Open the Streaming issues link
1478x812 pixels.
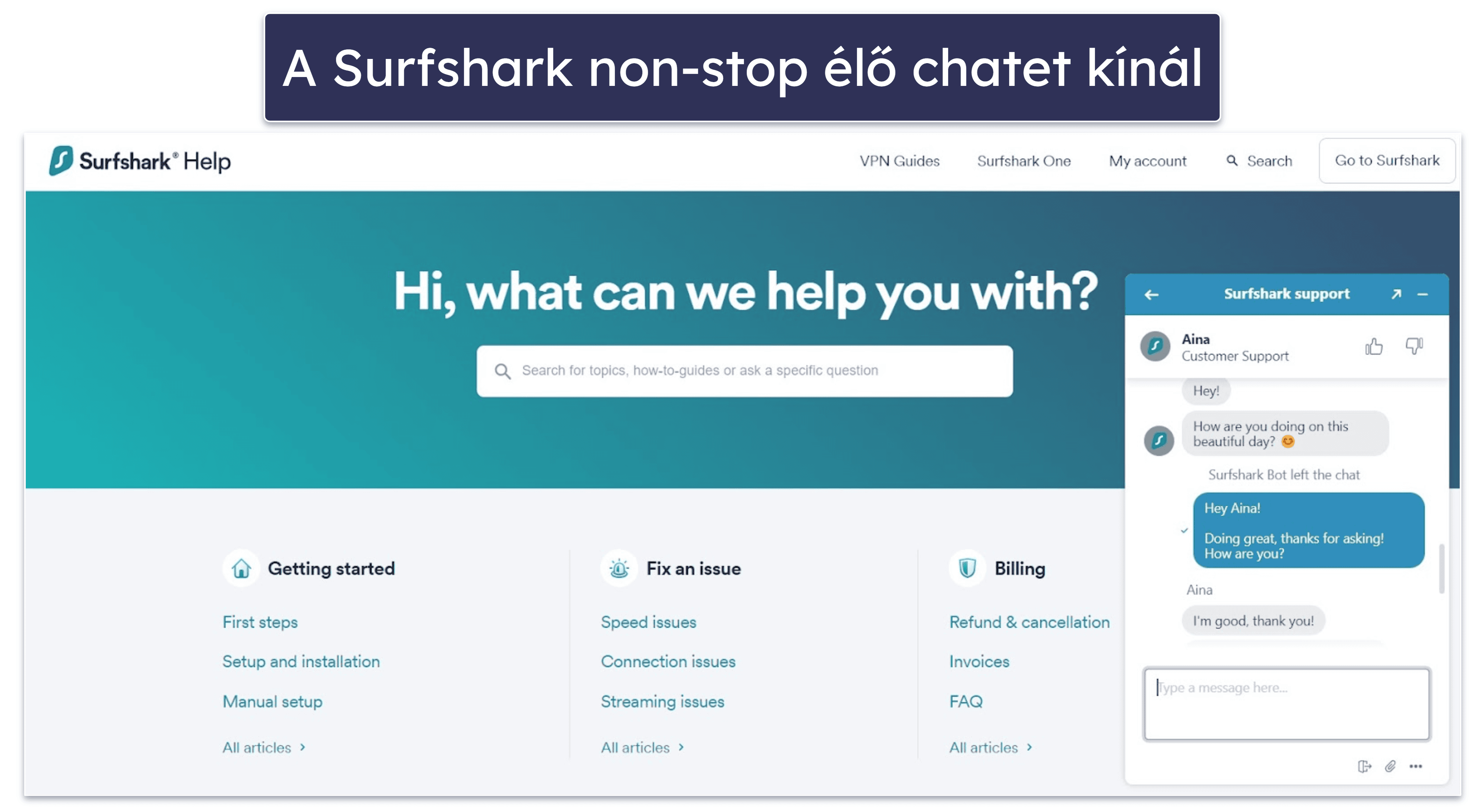[x=662, y=702]
